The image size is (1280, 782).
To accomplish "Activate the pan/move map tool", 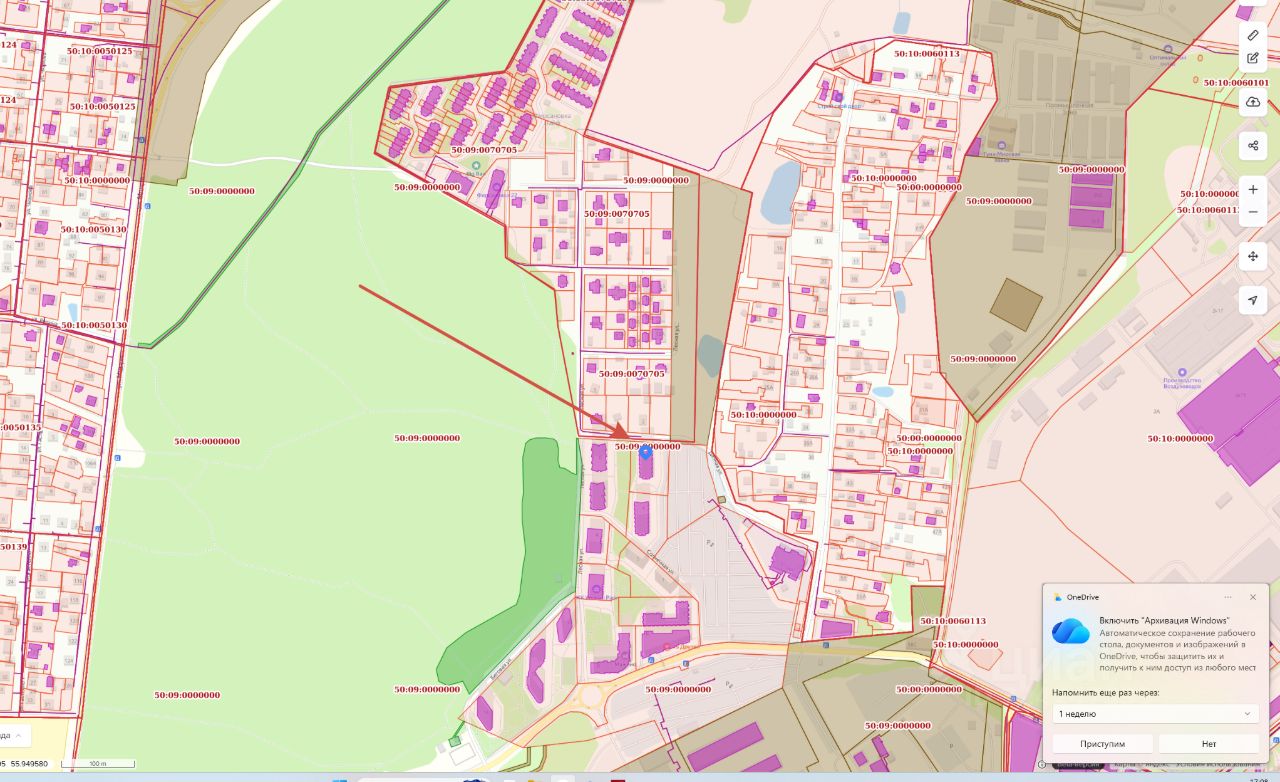I will tap(1253, 256).
